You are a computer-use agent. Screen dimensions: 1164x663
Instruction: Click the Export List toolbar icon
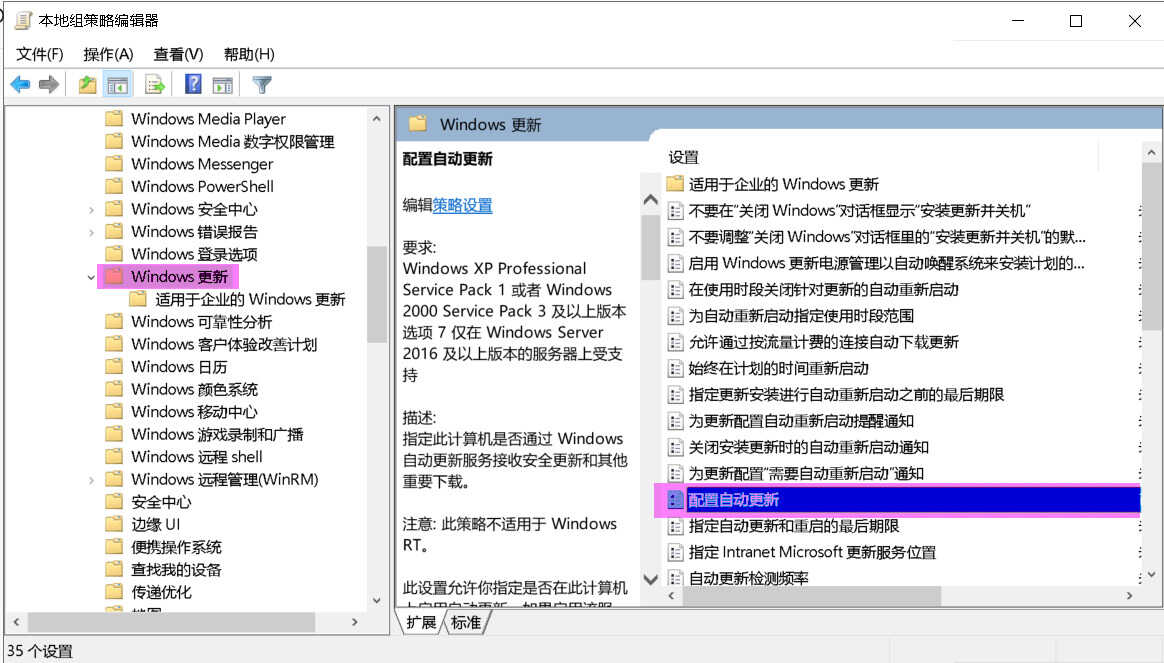point(154,85)
